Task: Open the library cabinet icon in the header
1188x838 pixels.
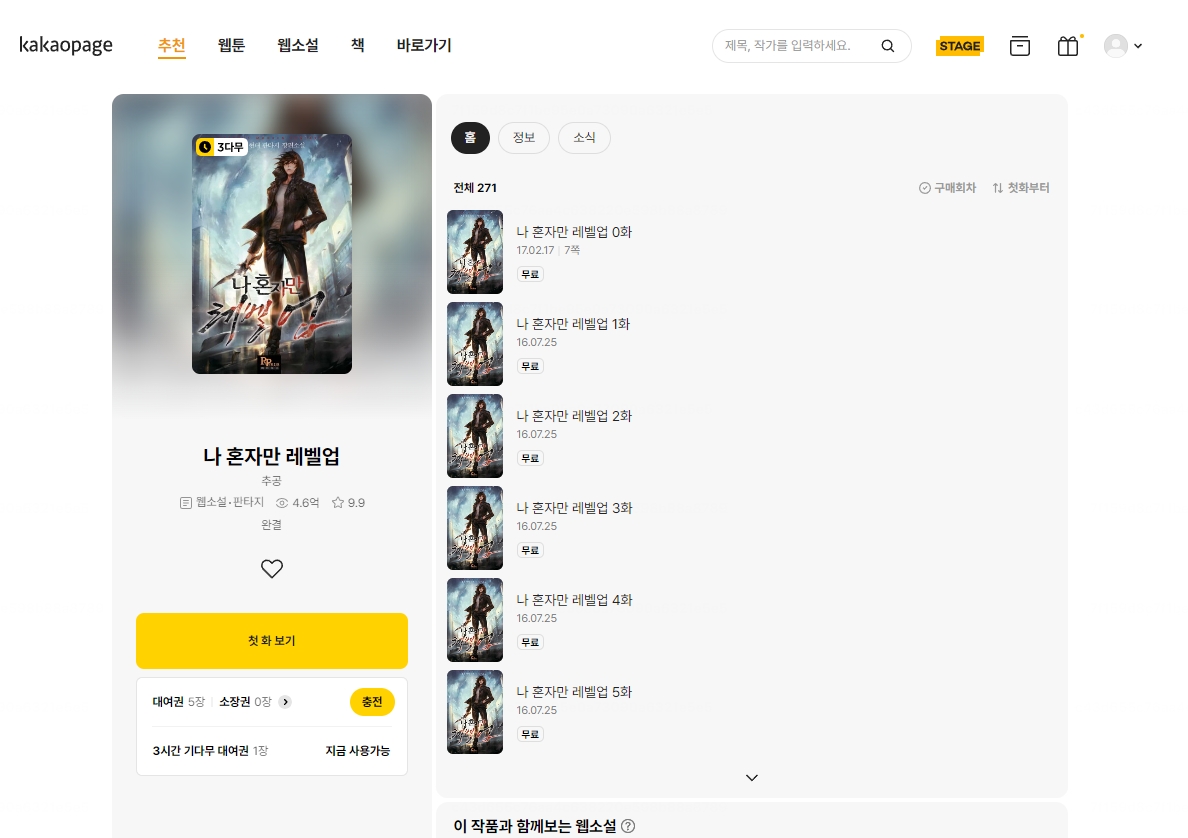Action: coord(1020,45)
